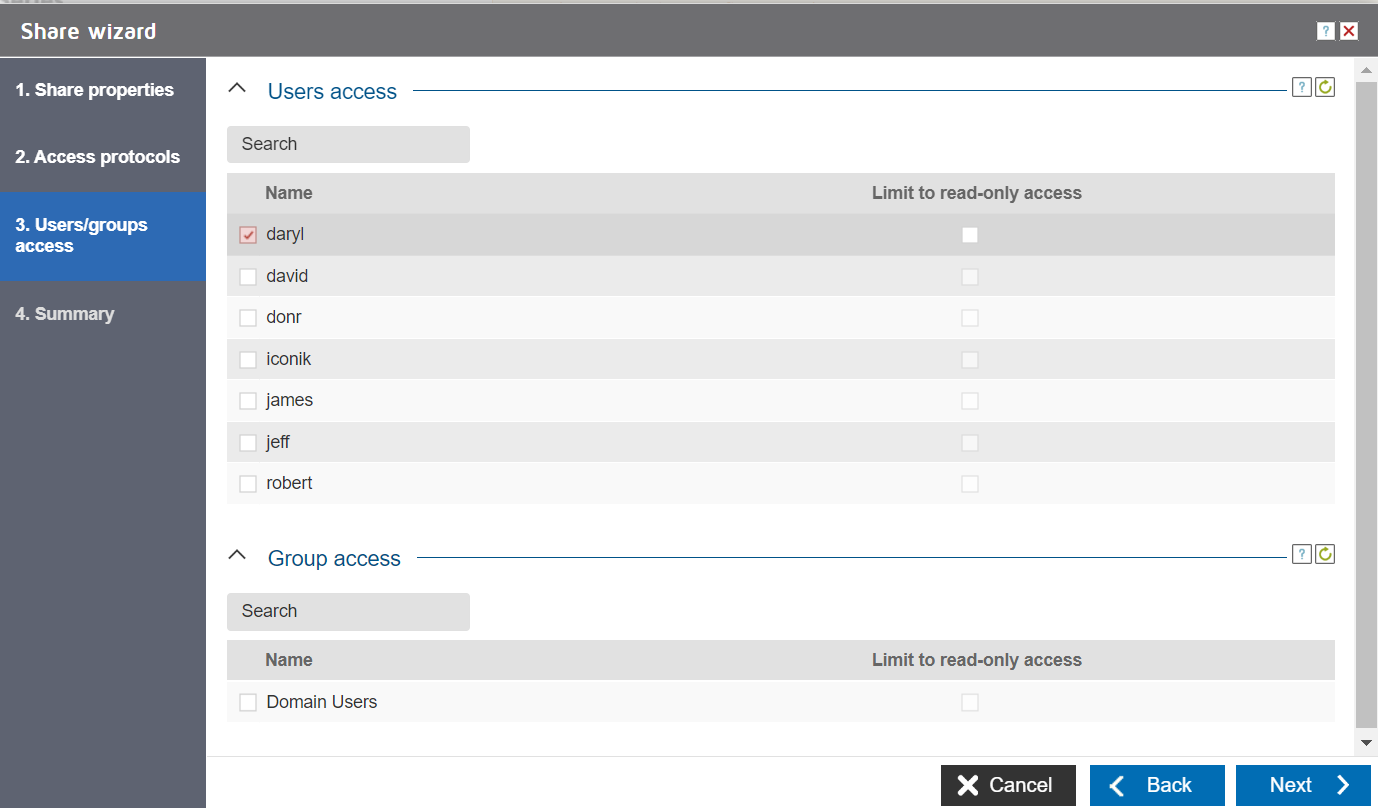
Task: Click help icon in Share wizard title bar
Action: point(1325,31)
